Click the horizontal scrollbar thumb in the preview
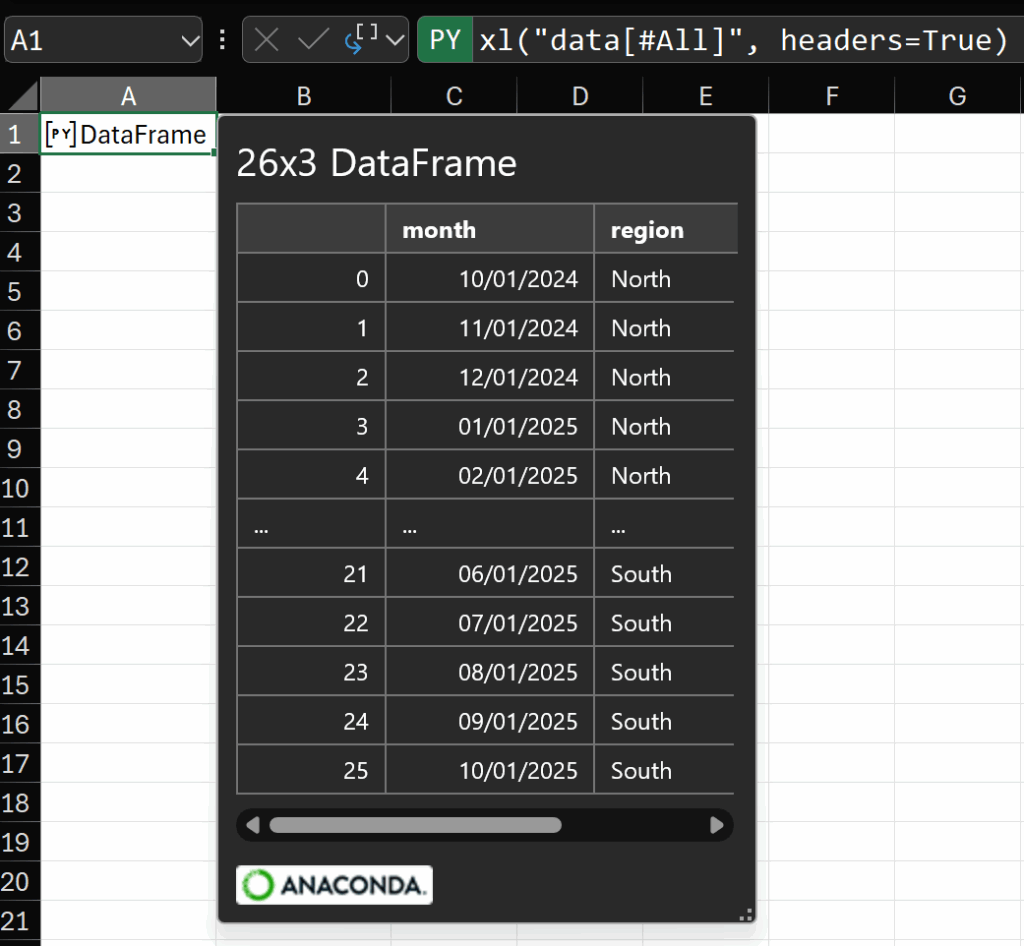The image size is (1024, 946). [415, 825]
